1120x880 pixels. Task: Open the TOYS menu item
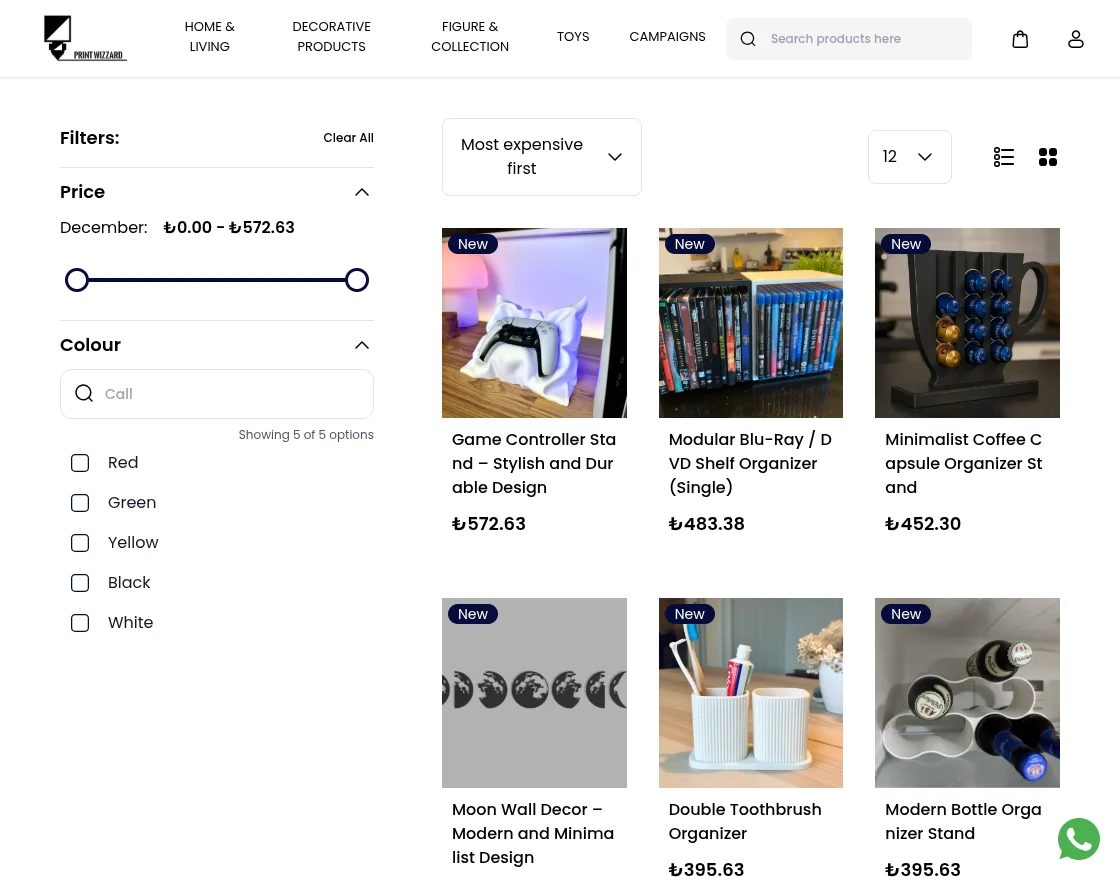coord(573,36)
